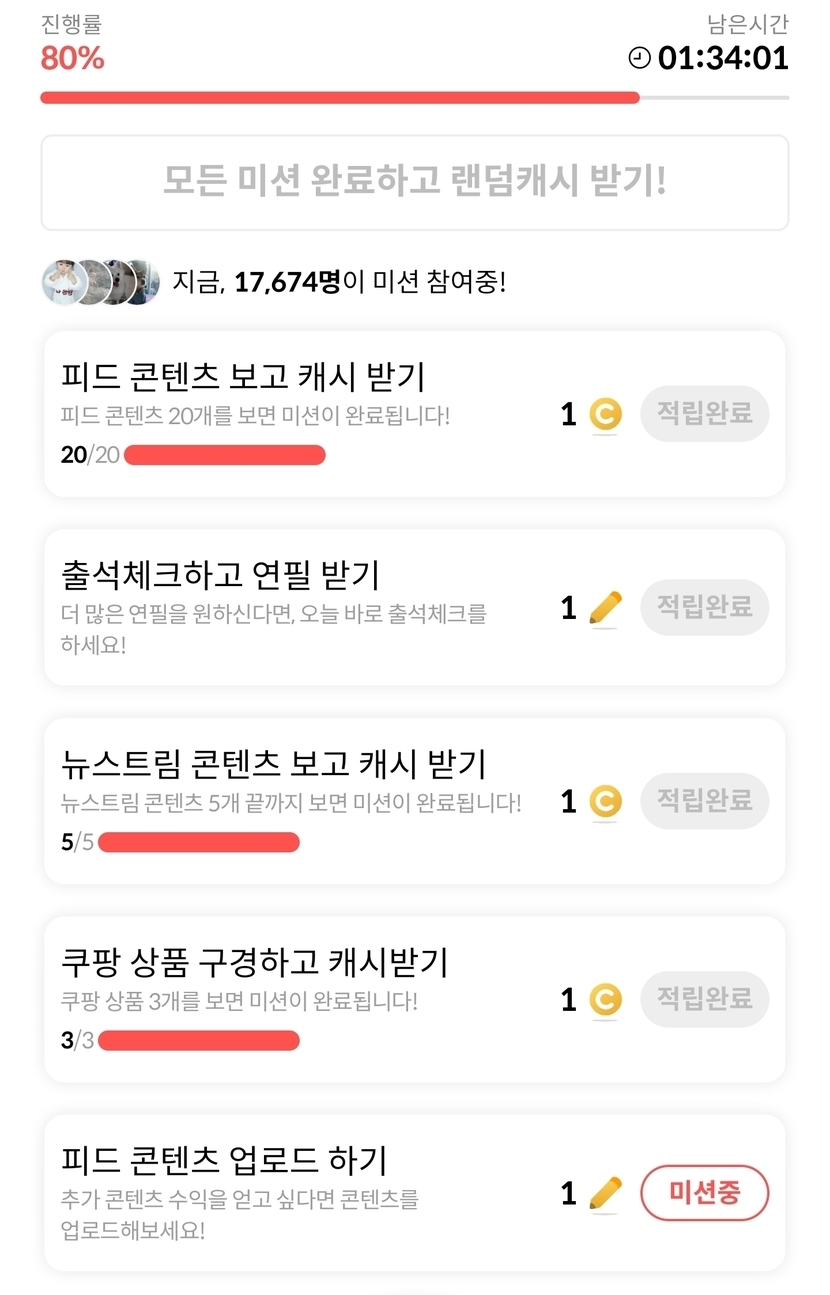Image resolution: width=830 pixels, height=1295 pixels.
Task: Open the 출석체크하고 연필 받기 mission title
Action: tap(220, 575)
